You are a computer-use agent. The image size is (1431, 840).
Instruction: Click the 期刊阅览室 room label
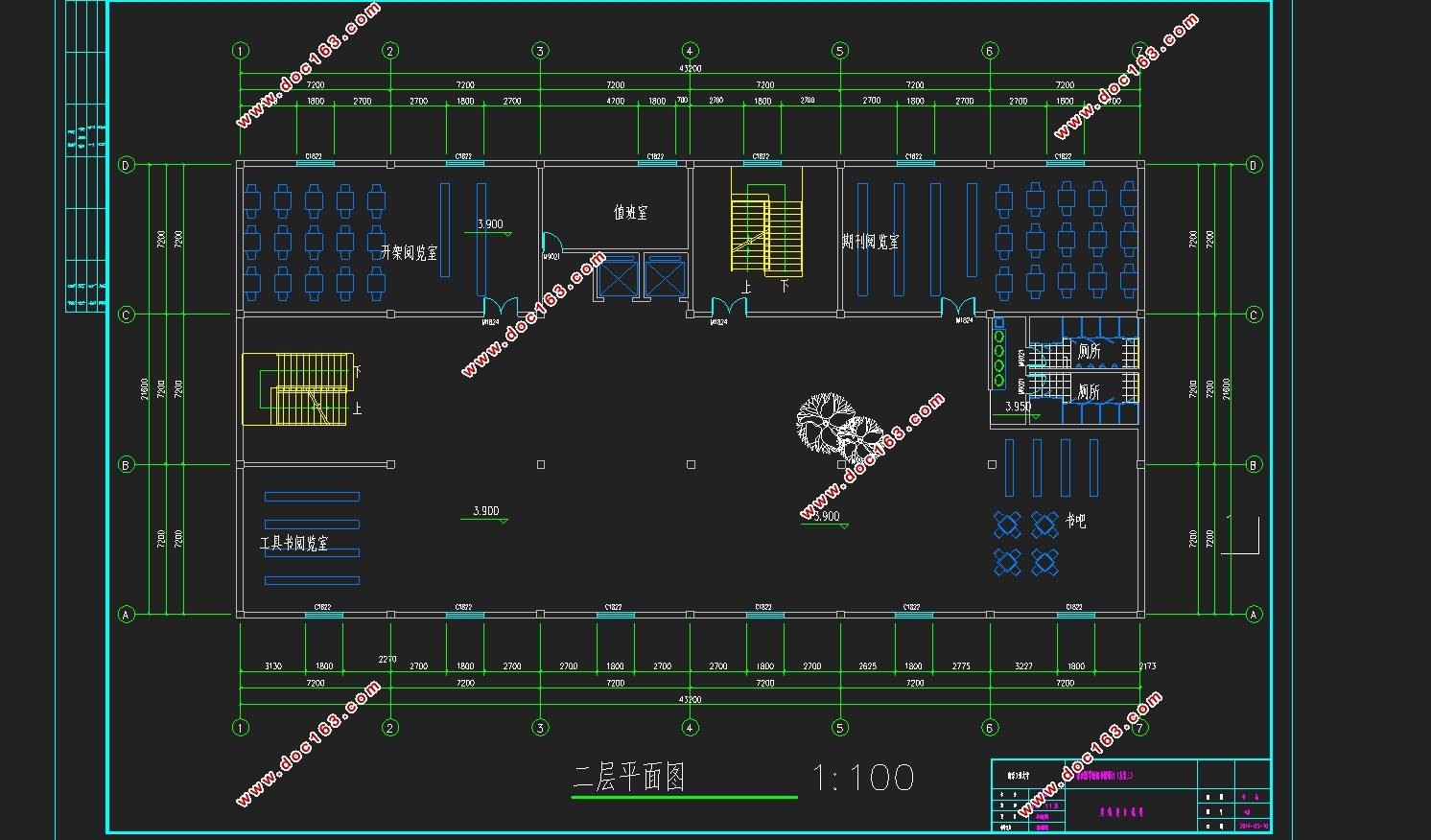[x=871, y=242]
